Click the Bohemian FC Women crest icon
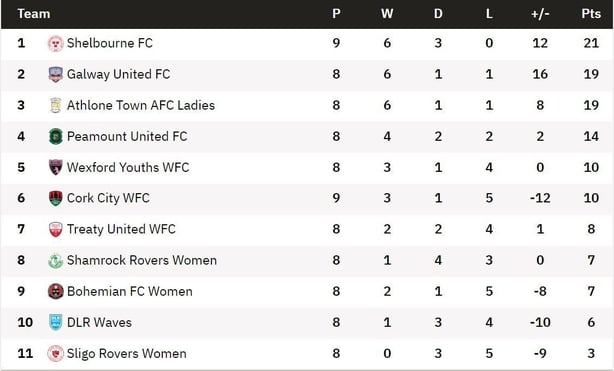Screen dimensions: 614x371 point(56,291)
